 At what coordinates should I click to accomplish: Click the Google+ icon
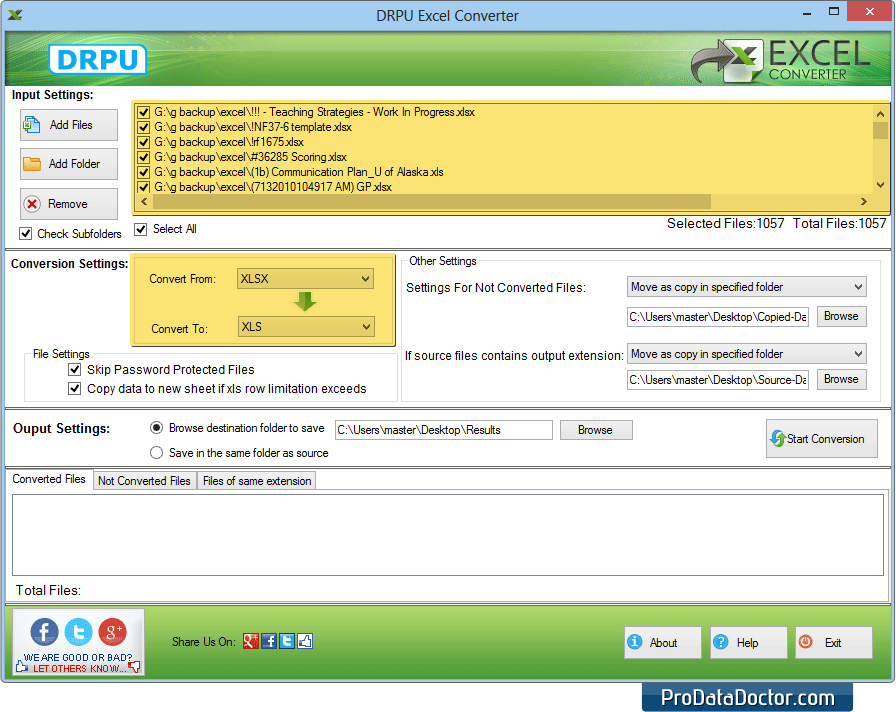pos(112,631)
